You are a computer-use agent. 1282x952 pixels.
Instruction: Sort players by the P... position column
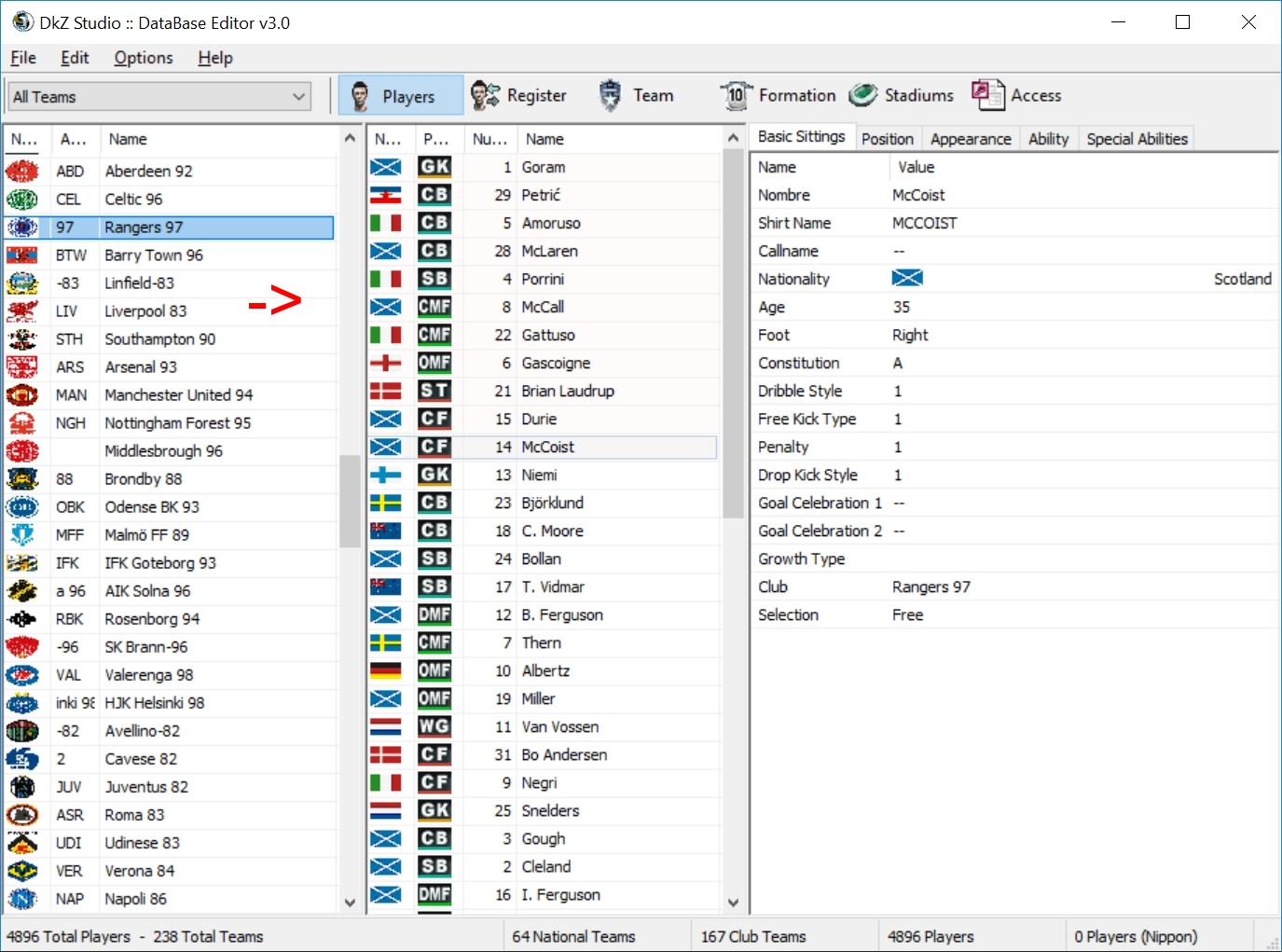[438, 139]
